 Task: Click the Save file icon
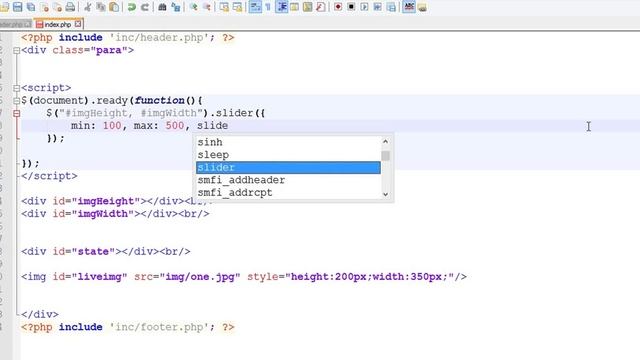[x=18, y=7]
